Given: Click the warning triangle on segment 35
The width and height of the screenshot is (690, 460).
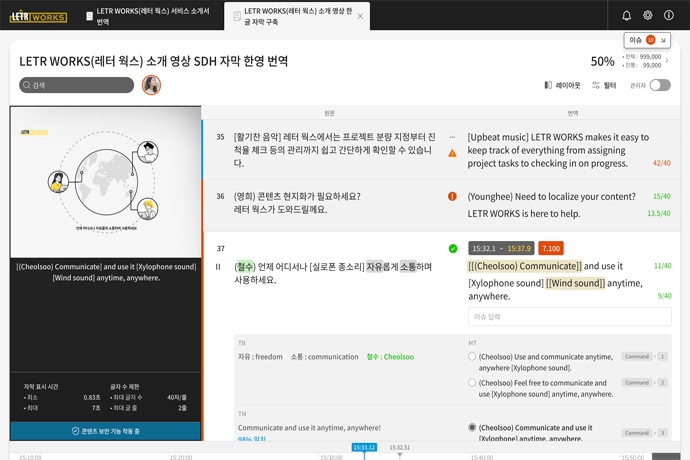Looking at the screenshot, I should click(452, 153).
